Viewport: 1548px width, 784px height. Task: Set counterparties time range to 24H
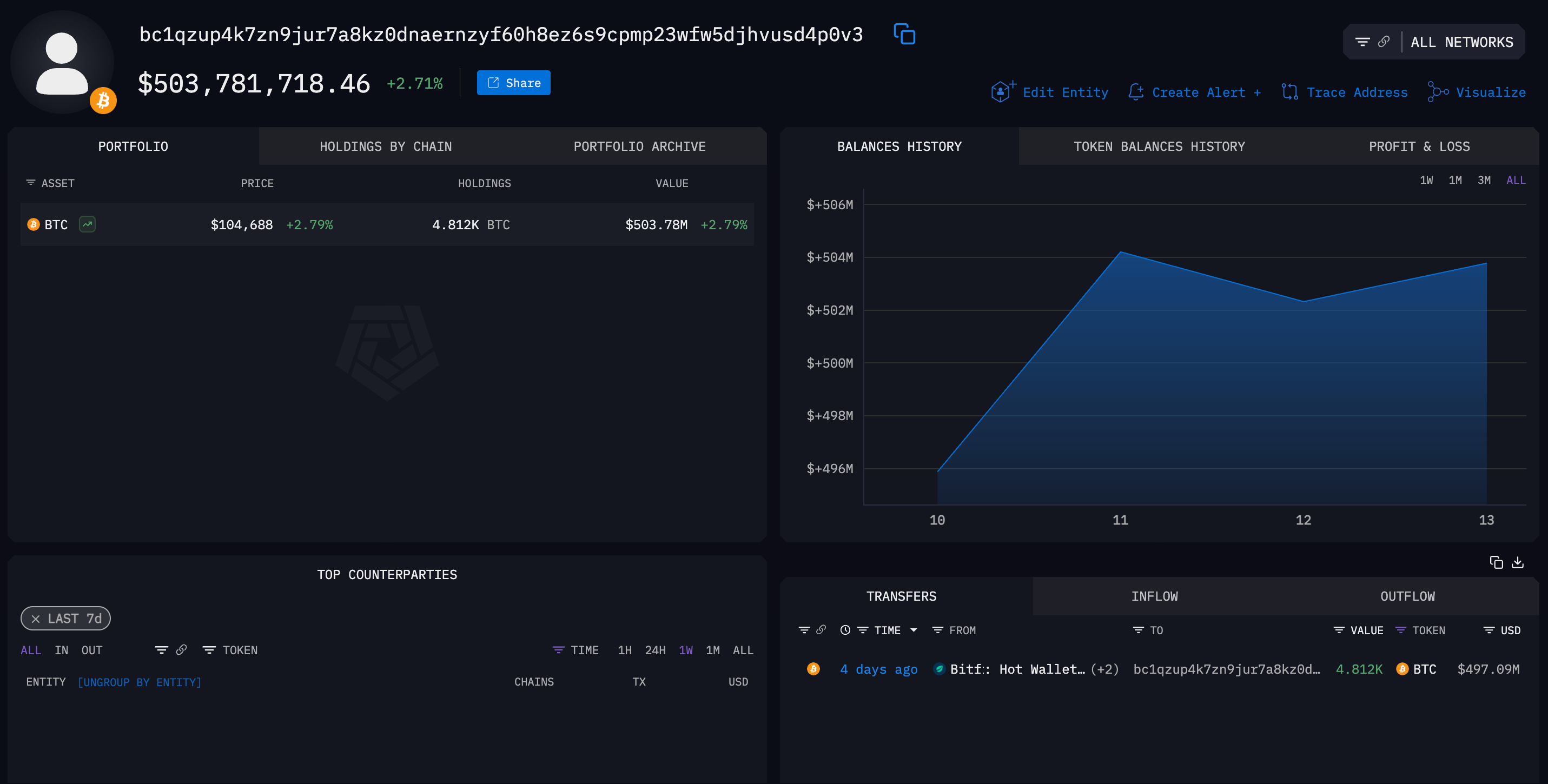654,650
